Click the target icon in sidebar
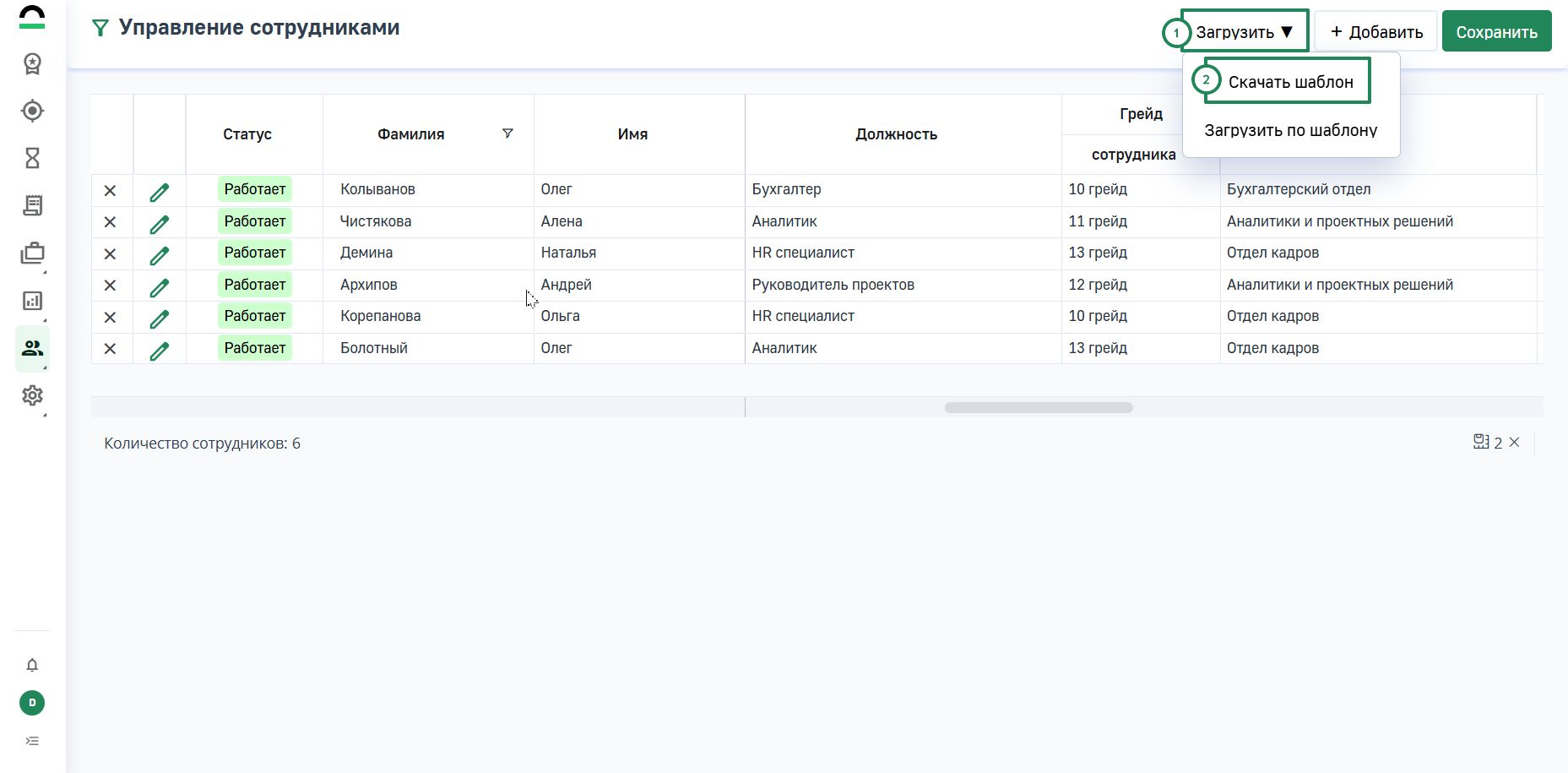Screen dimensions: 1568x773 [32, 111]
